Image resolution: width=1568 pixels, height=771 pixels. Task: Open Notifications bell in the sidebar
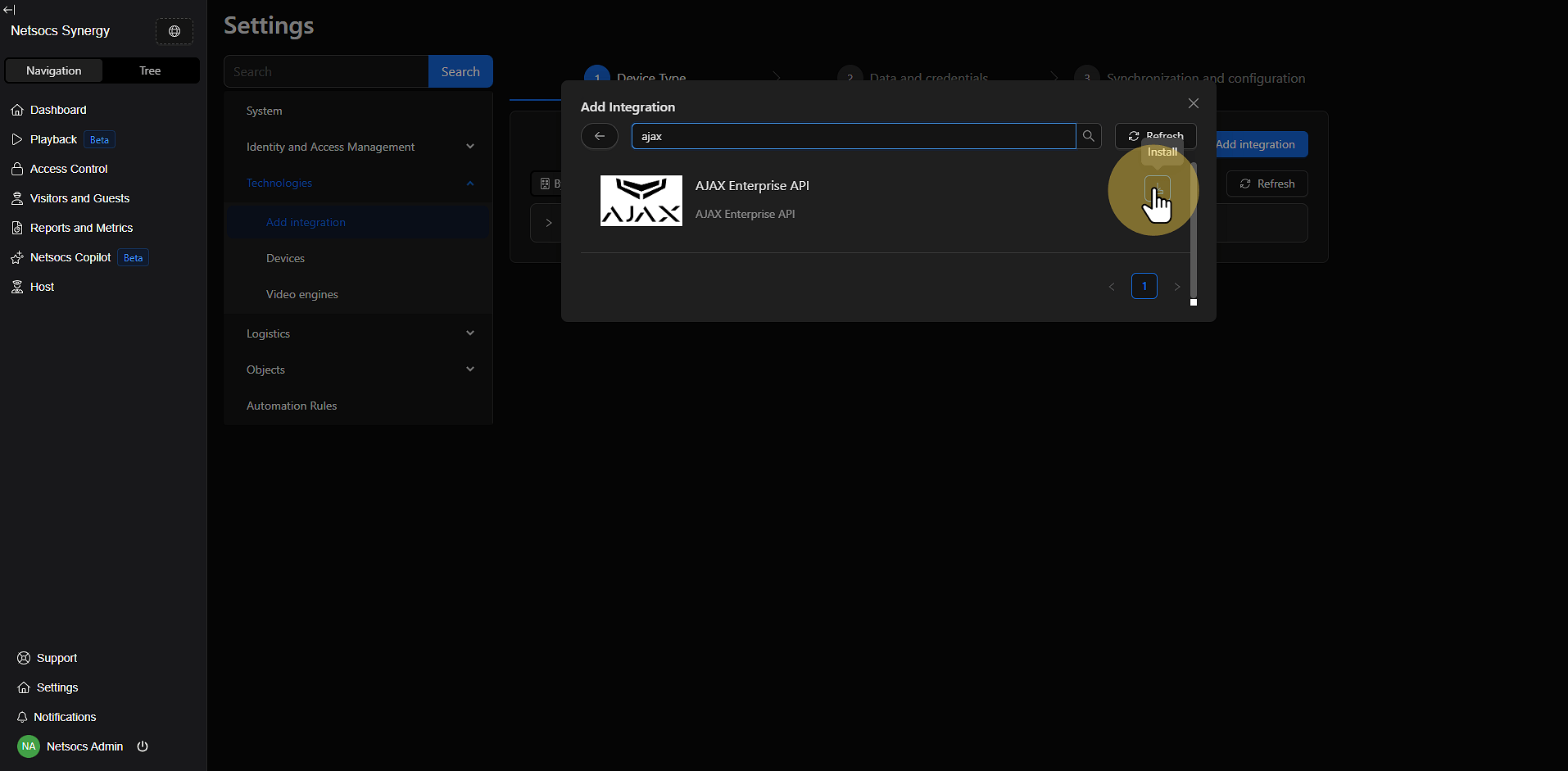point(65,717)
